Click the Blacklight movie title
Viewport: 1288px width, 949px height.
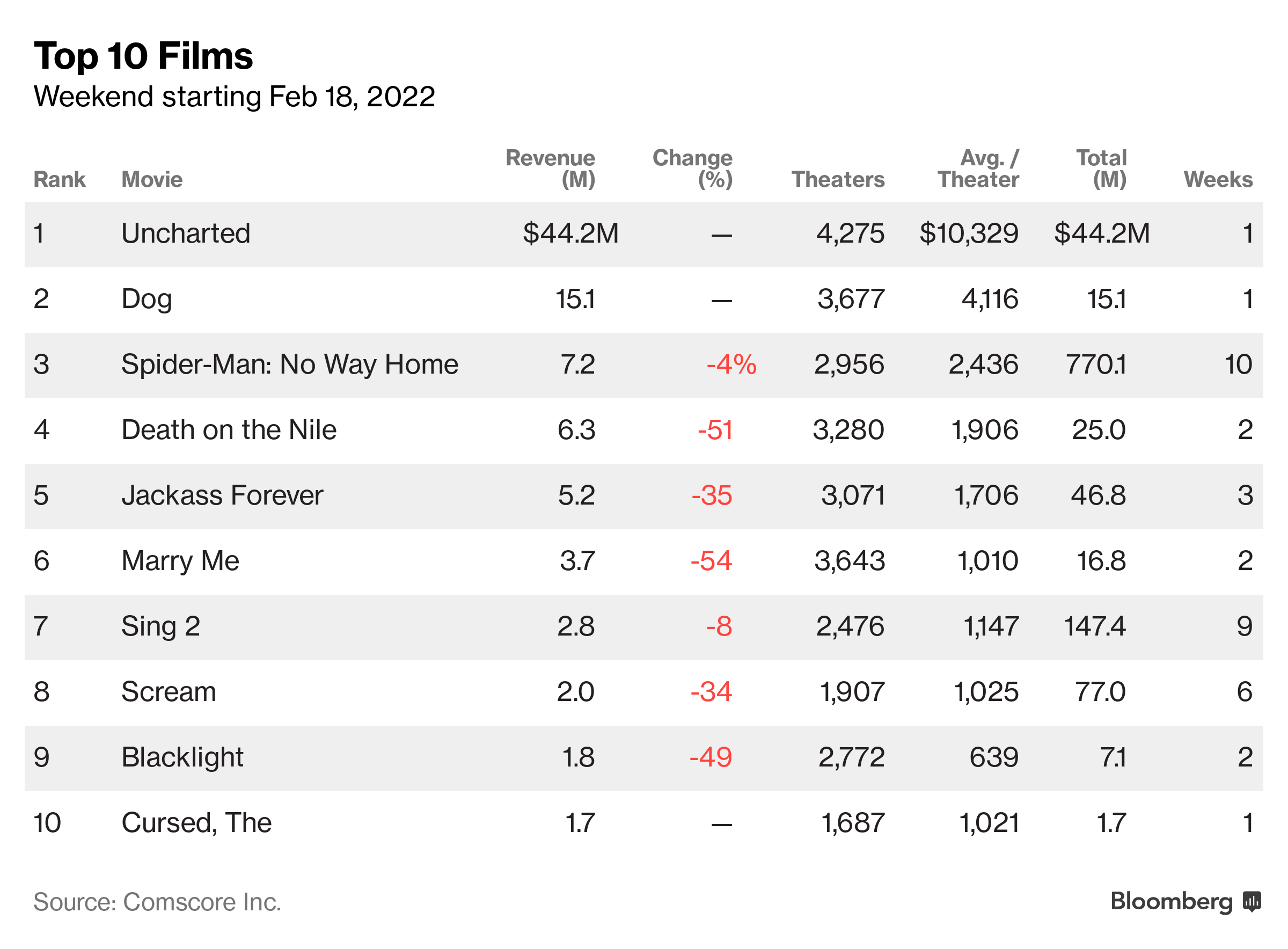[x=182, y=757]
